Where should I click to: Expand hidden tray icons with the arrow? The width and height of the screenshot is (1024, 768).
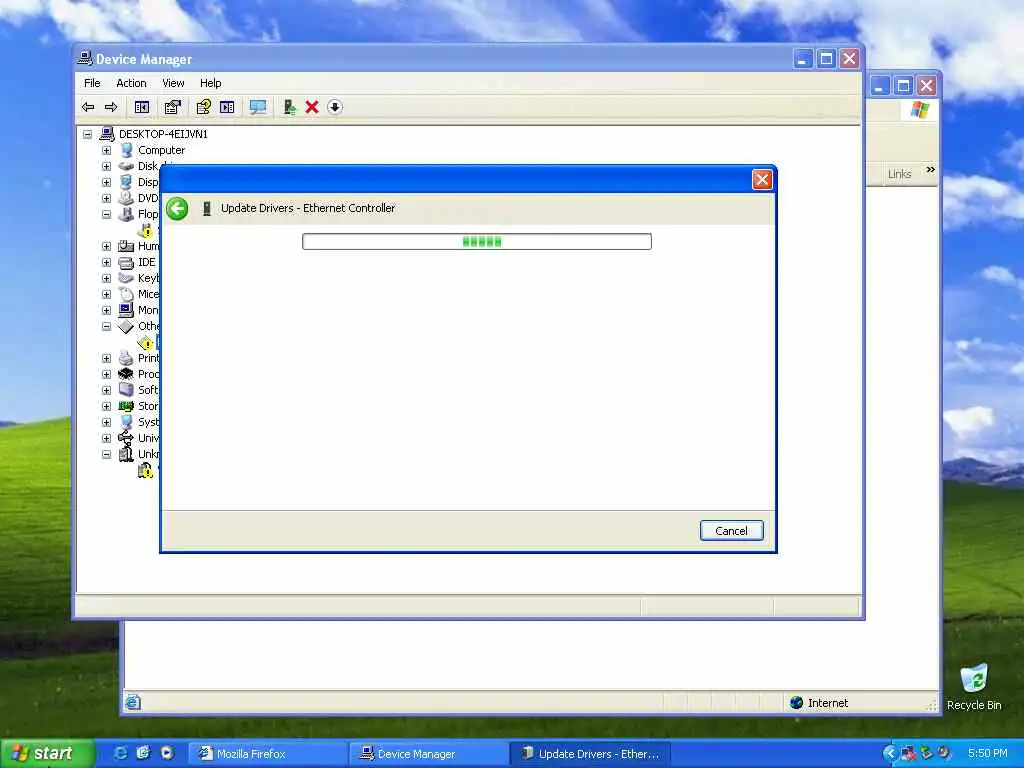point(889,754)
